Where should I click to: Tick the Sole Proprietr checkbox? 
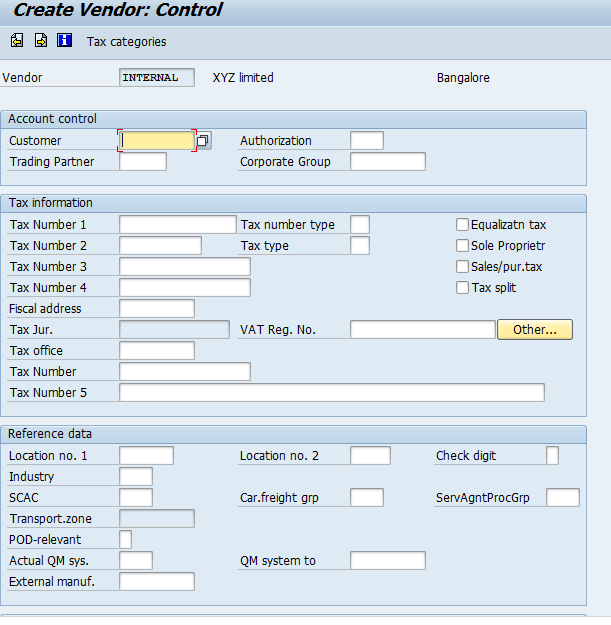point(462,246)
